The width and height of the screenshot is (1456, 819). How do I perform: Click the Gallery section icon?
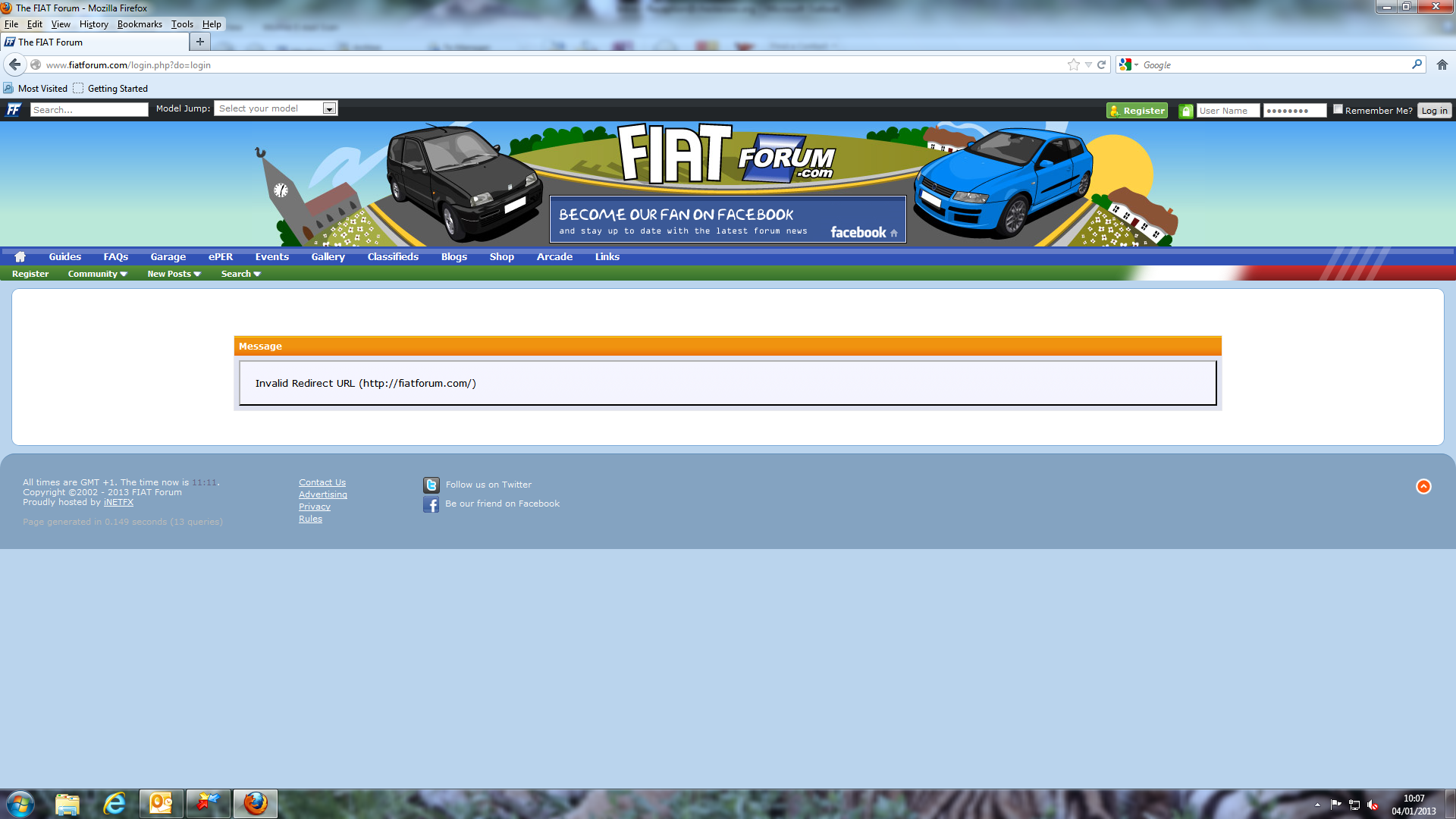(327, 256)
